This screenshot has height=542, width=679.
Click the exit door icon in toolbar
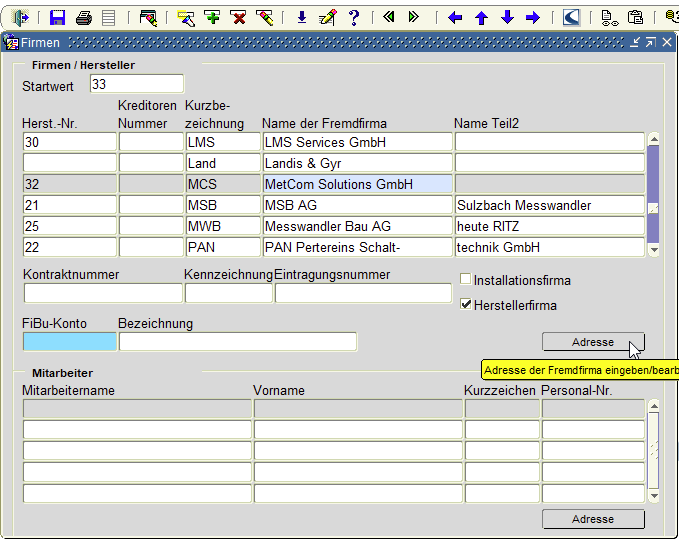tap(21, 18)
